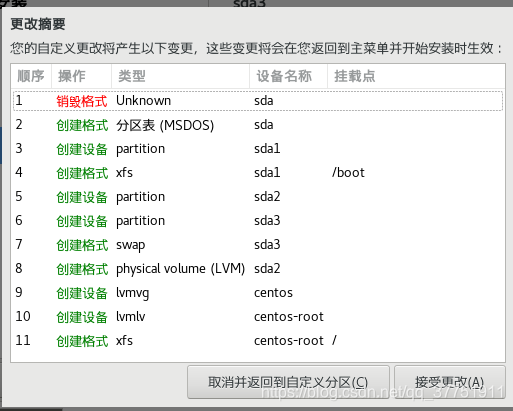Click the 接受更改(A) button
513x411 pixels.
[x=450, y=382]
